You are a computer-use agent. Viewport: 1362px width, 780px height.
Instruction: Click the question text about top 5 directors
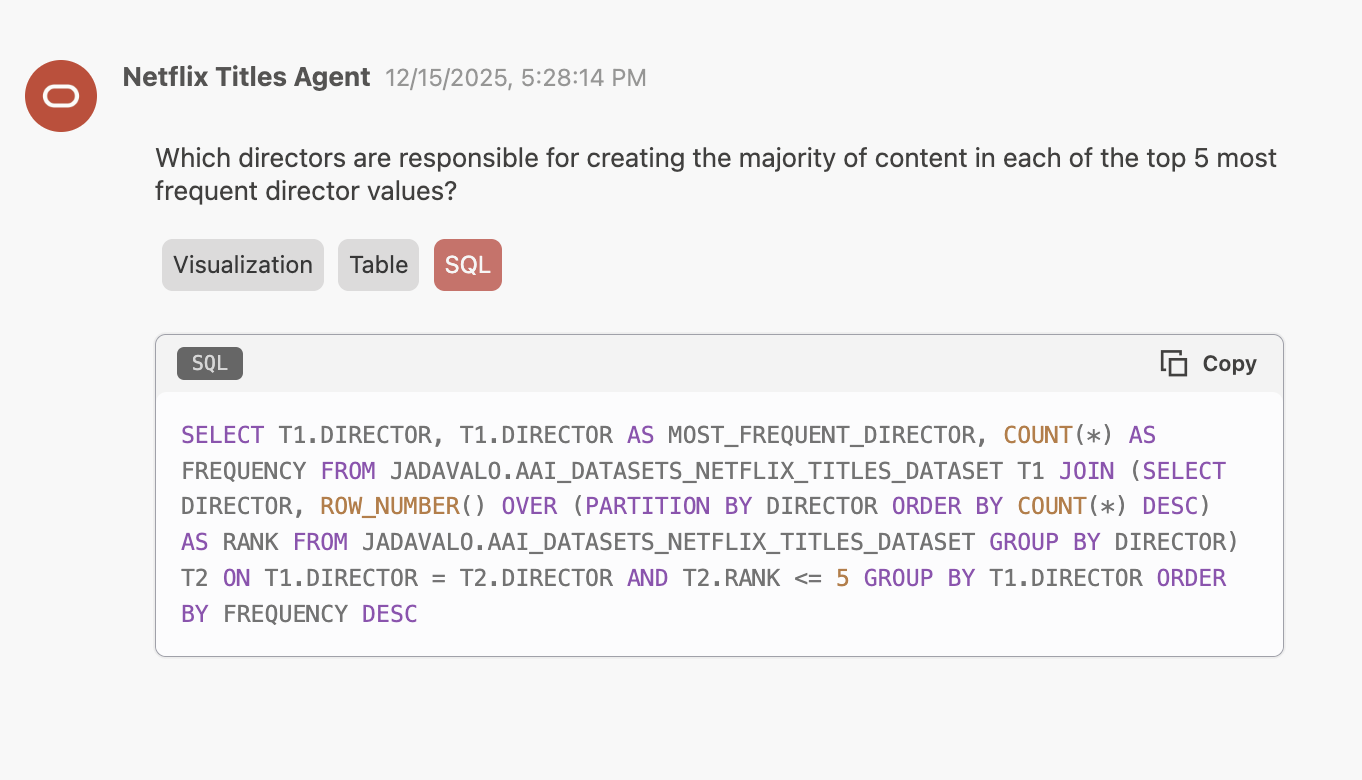(714, 173)
